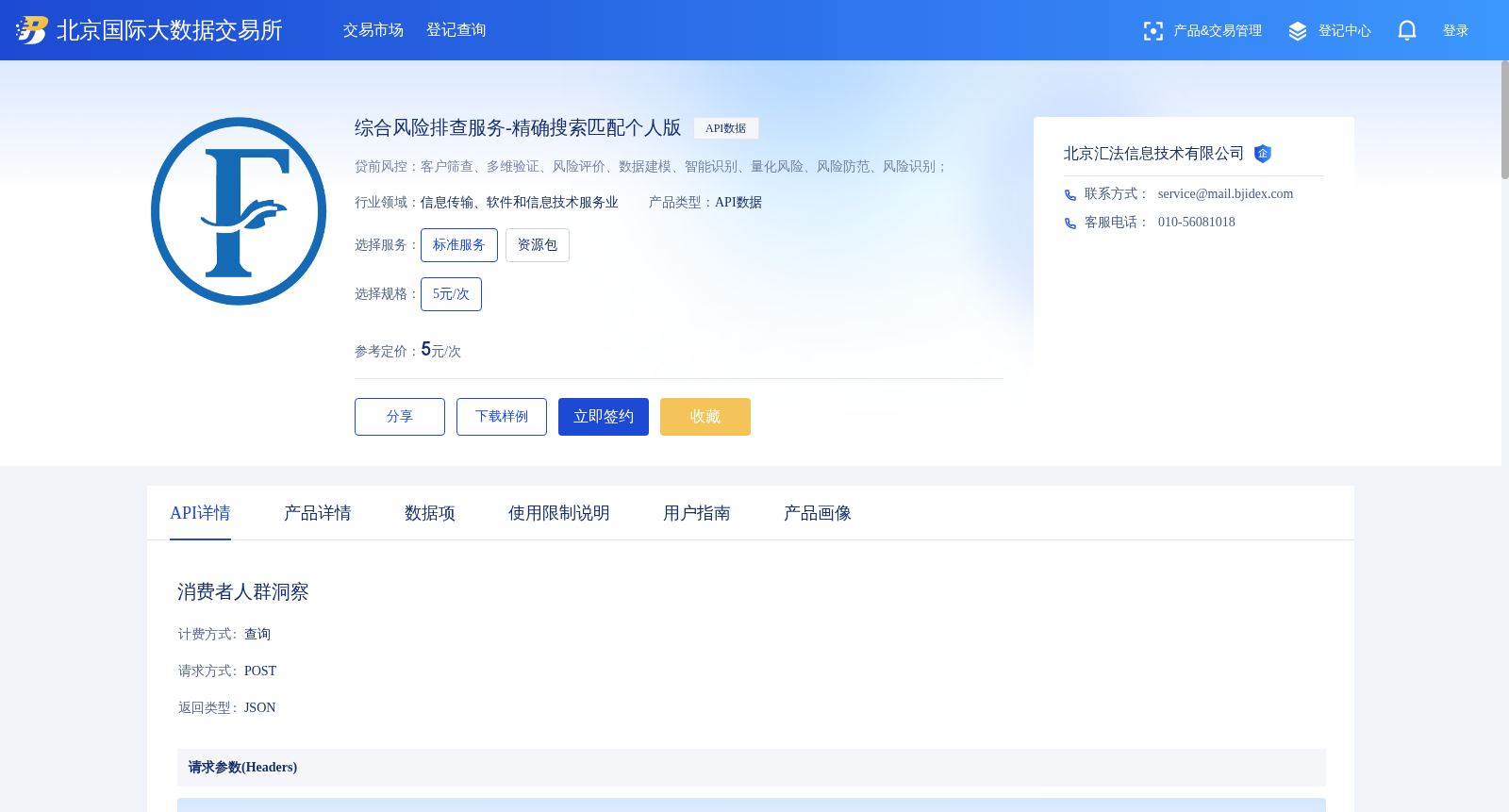This screenshot has width=1509, height=812.
Task: Switch to the 使用限制说明 tab
Action: pos(559,513)
